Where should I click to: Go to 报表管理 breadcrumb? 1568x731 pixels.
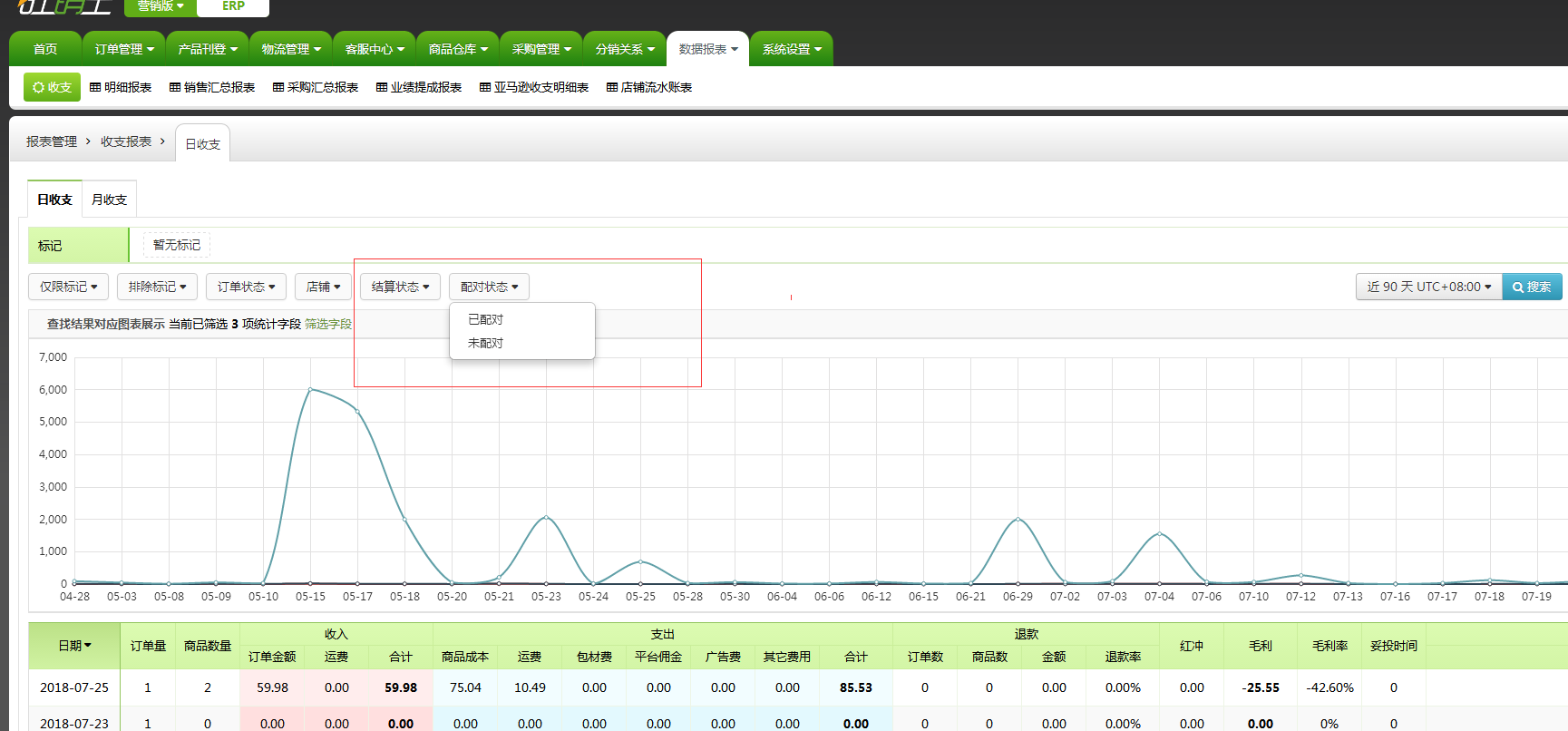pos(52,141)
